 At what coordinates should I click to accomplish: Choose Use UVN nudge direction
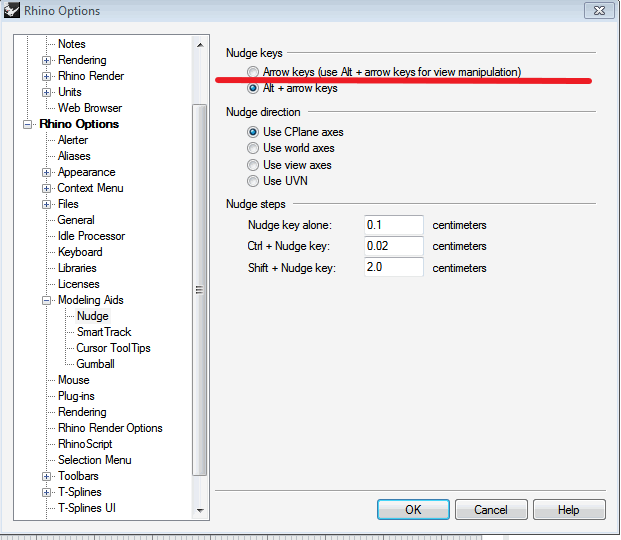253,181
